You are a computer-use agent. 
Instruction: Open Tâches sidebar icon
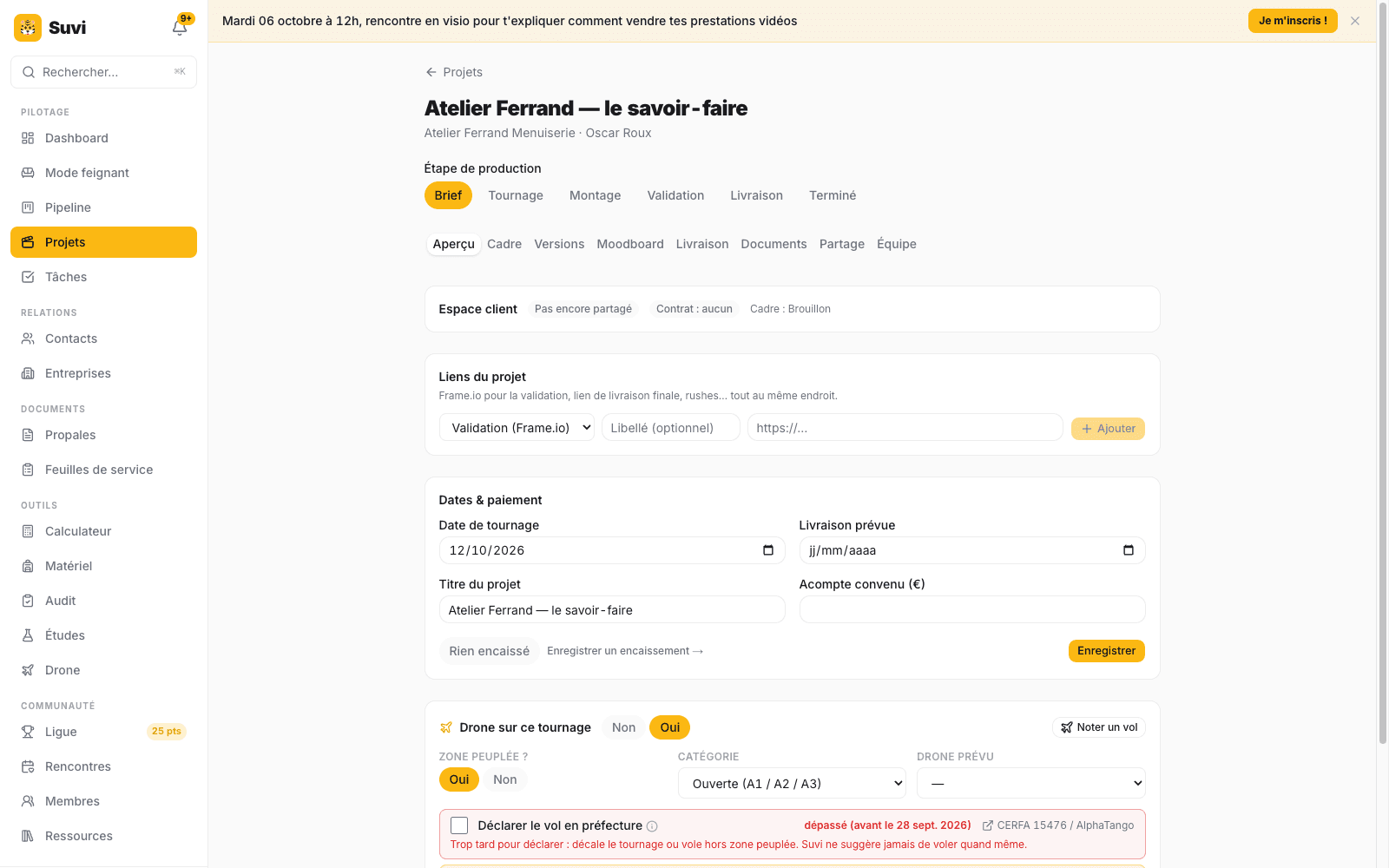[28, 277]
